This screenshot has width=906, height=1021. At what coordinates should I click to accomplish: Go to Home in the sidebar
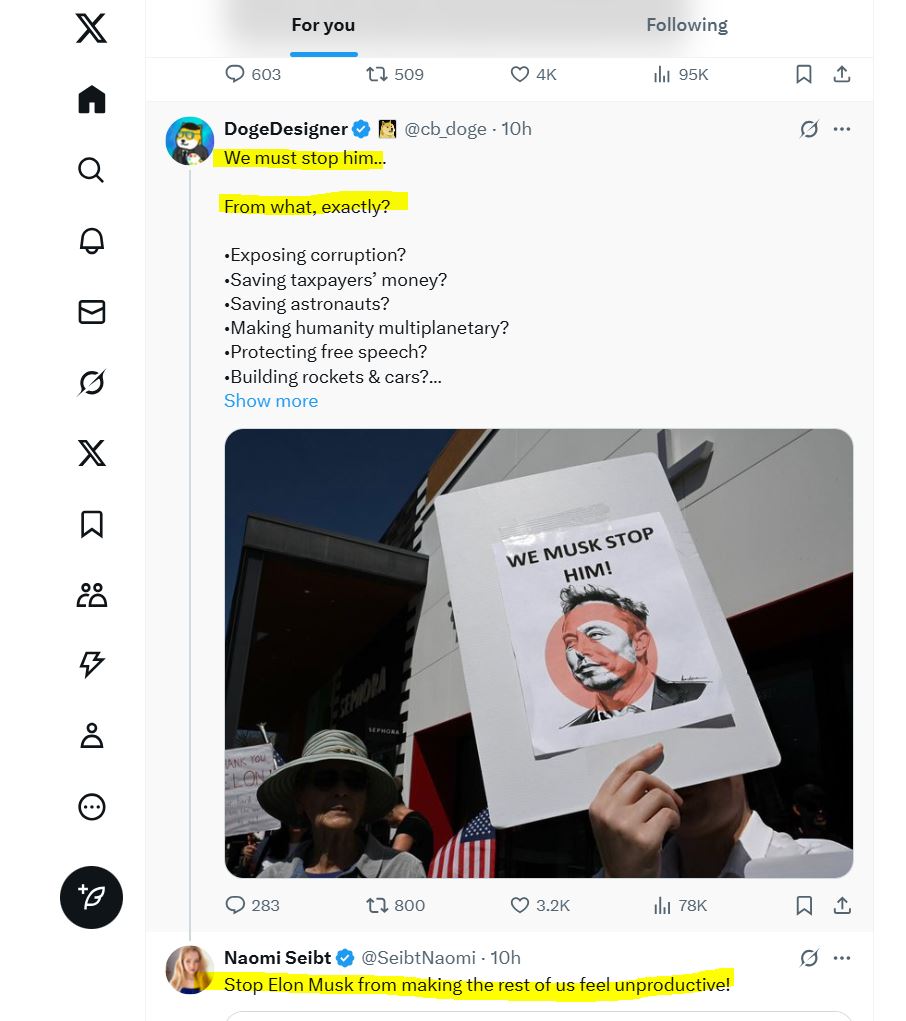pos(91,100)
